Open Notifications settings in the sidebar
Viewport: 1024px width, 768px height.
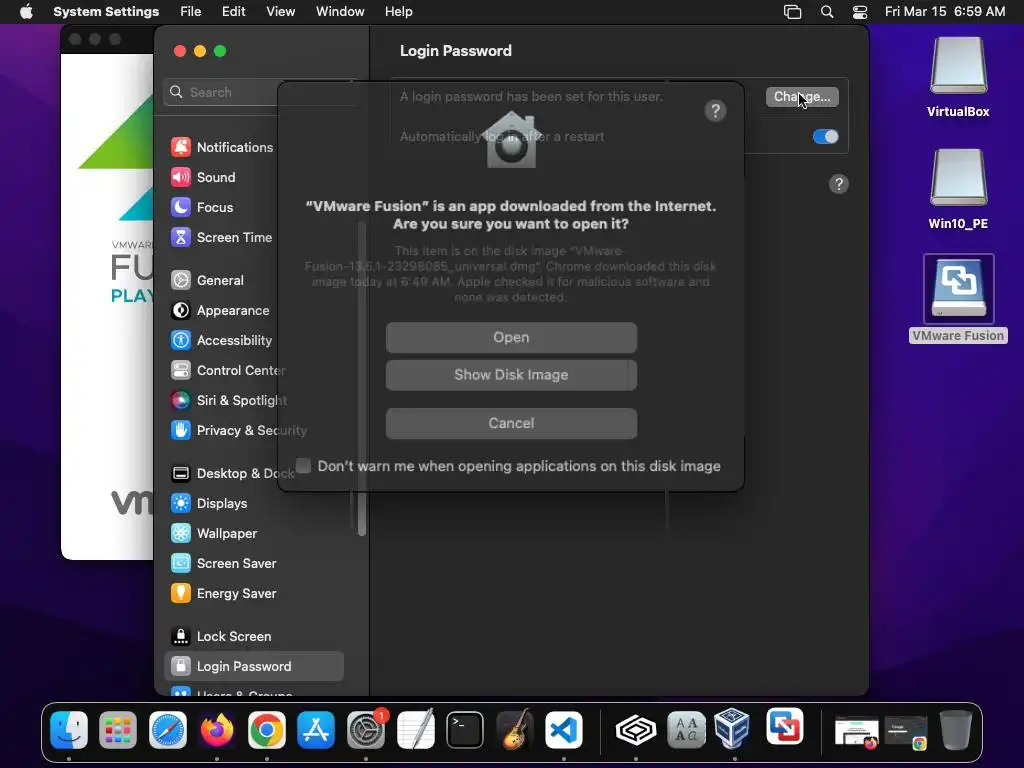coord(222,147)
